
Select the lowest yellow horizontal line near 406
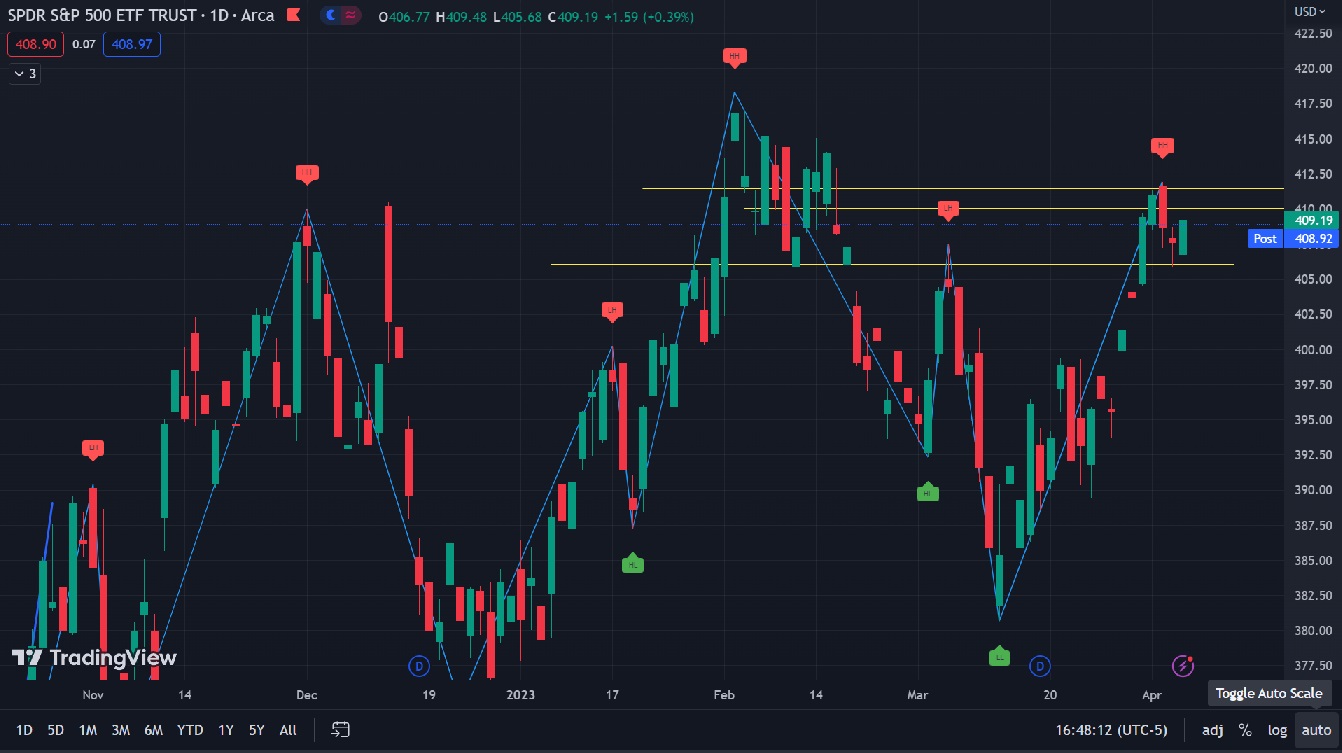[892, 264]
